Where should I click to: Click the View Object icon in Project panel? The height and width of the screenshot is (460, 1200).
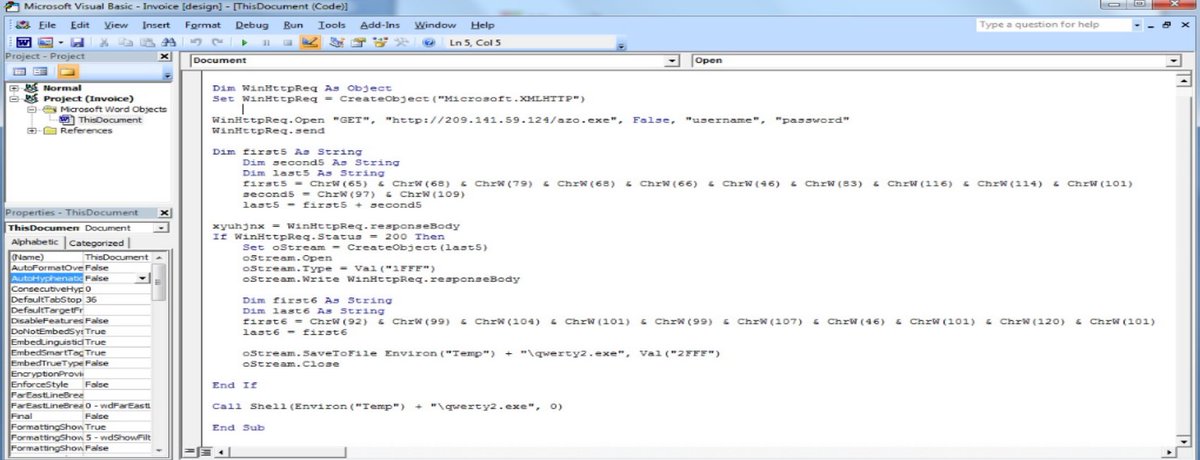42,71
